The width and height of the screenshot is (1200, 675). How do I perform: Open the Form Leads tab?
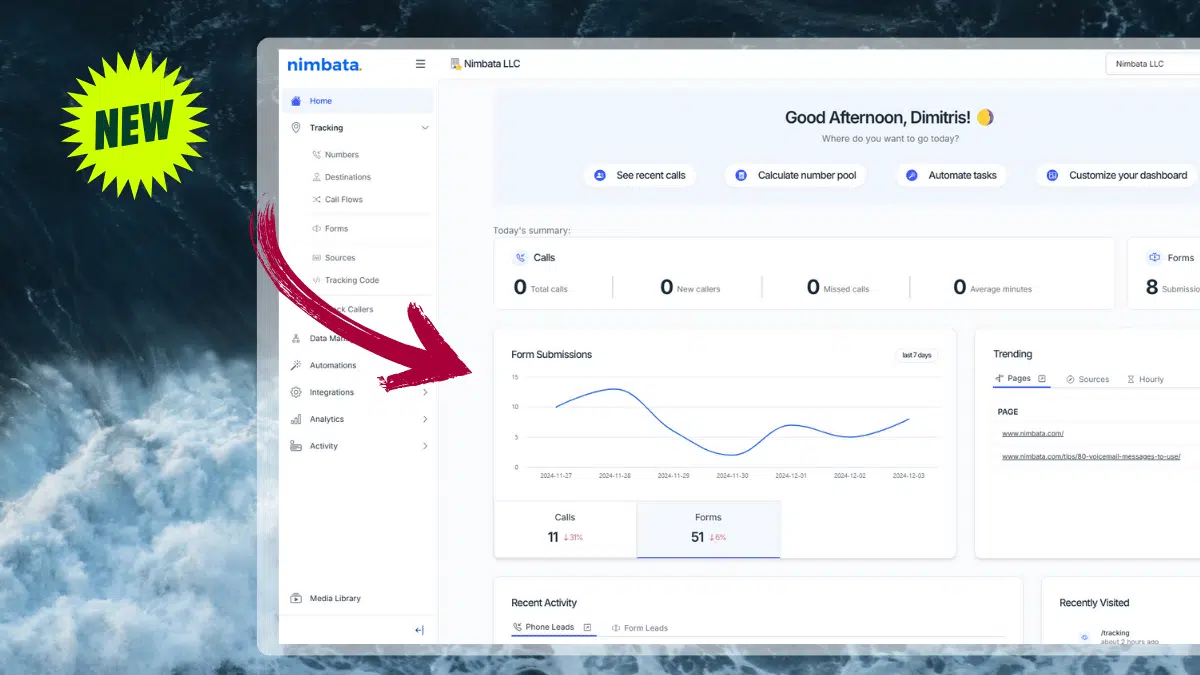pos(640,628)
